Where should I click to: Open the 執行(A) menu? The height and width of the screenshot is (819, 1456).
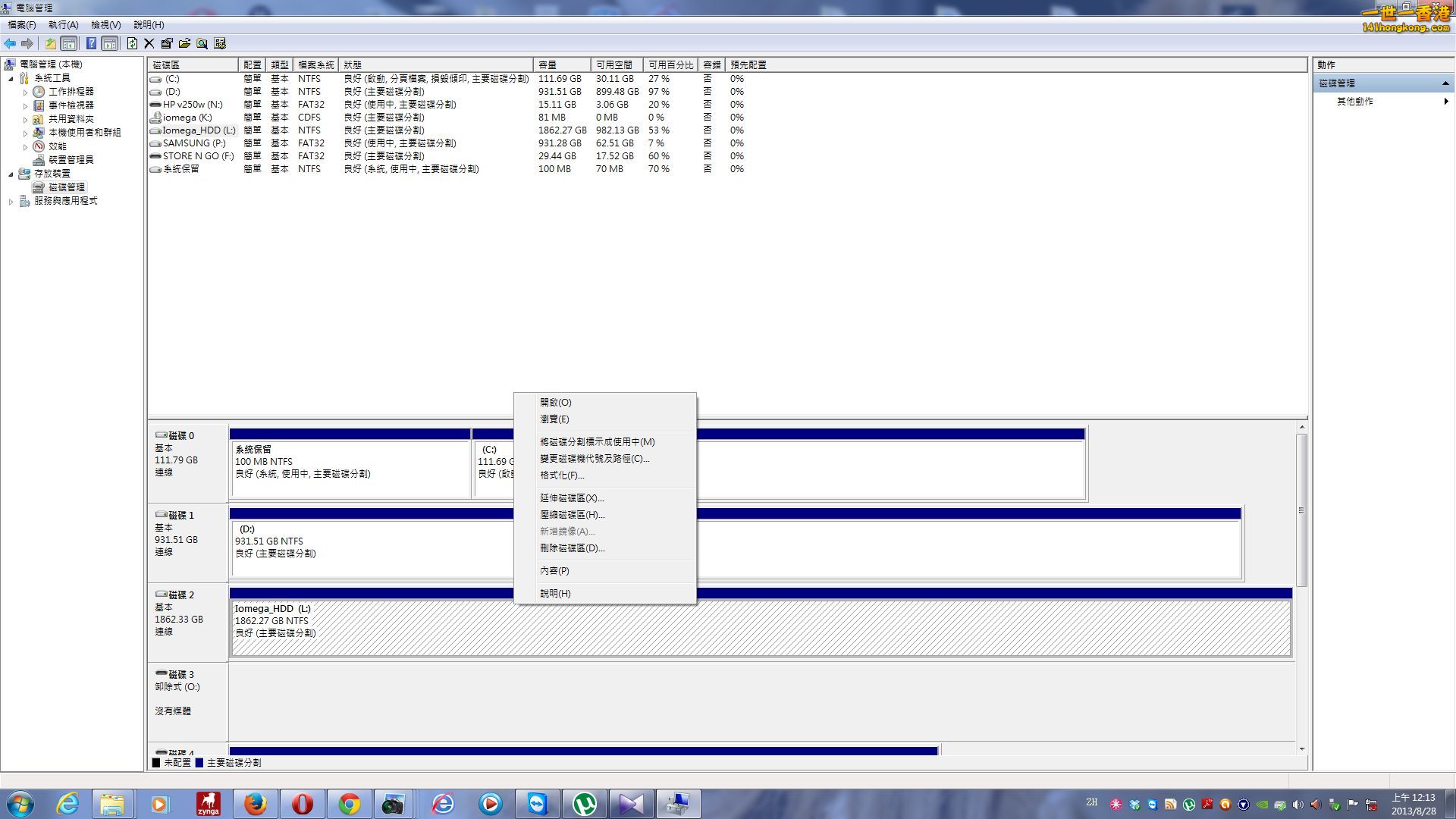point(63,25)
